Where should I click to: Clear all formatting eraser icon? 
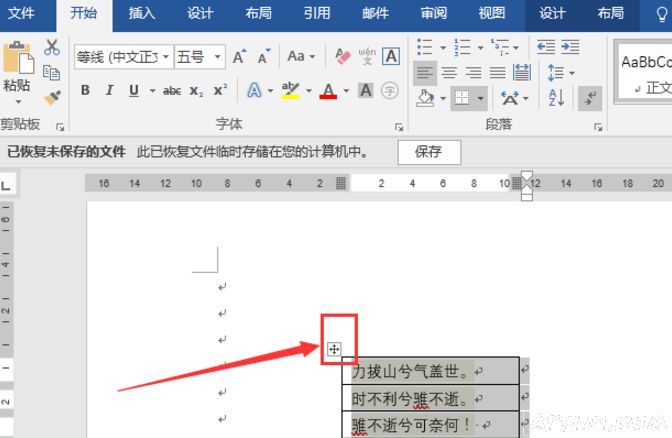point(343,56)
